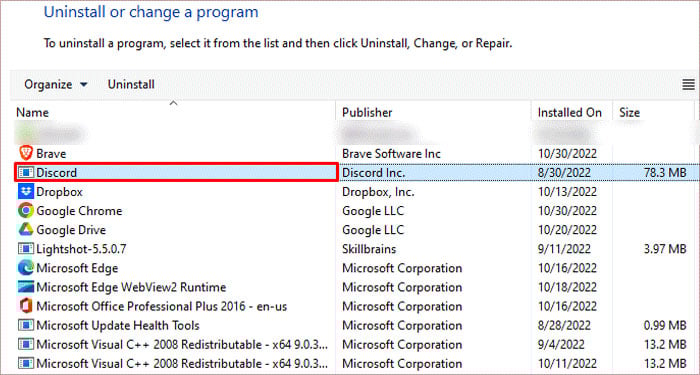This screenshot has height=375, width=700.
Task: Click the Microsoft Edge icon
Action: pyautogui.click(x=26, y=268)
